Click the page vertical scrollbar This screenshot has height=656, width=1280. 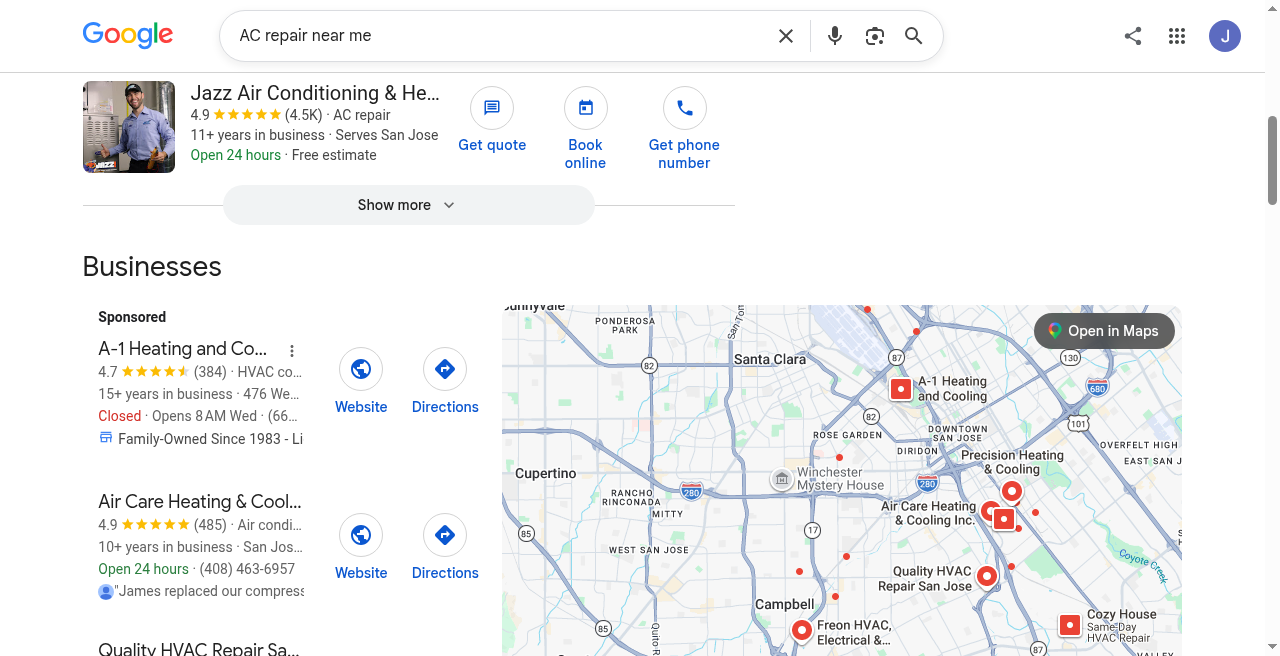1273,160
